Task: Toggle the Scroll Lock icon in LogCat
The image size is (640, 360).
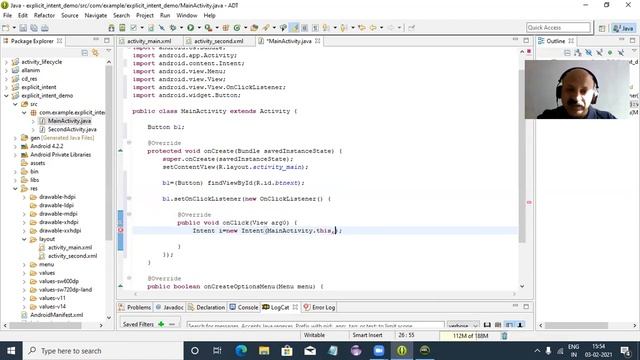Action: point(520,325)
